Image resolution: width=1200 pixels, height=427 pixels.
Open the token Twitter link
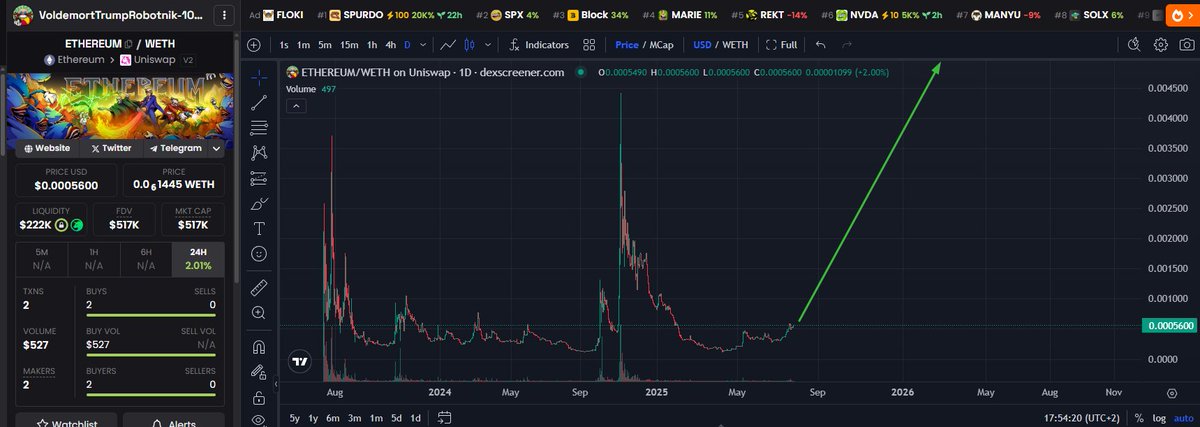[111, 148]
